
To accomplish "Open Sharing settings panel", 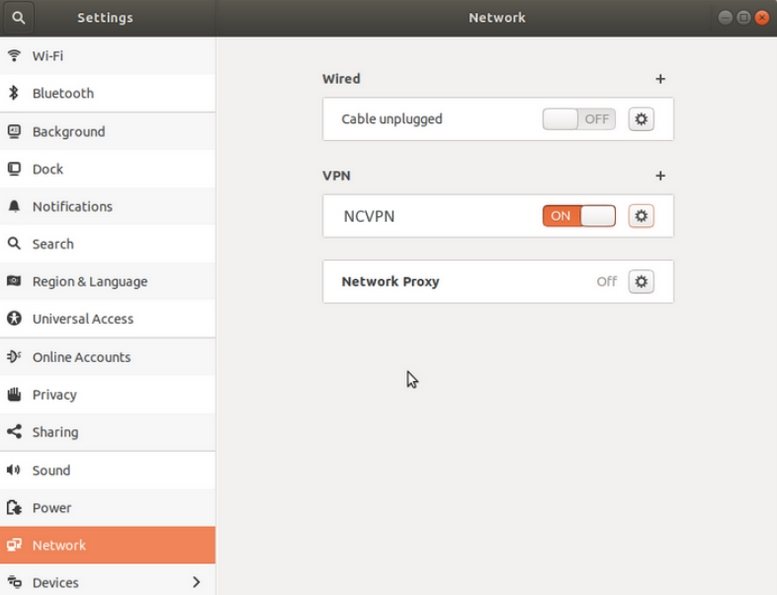I will click(108, 432).
